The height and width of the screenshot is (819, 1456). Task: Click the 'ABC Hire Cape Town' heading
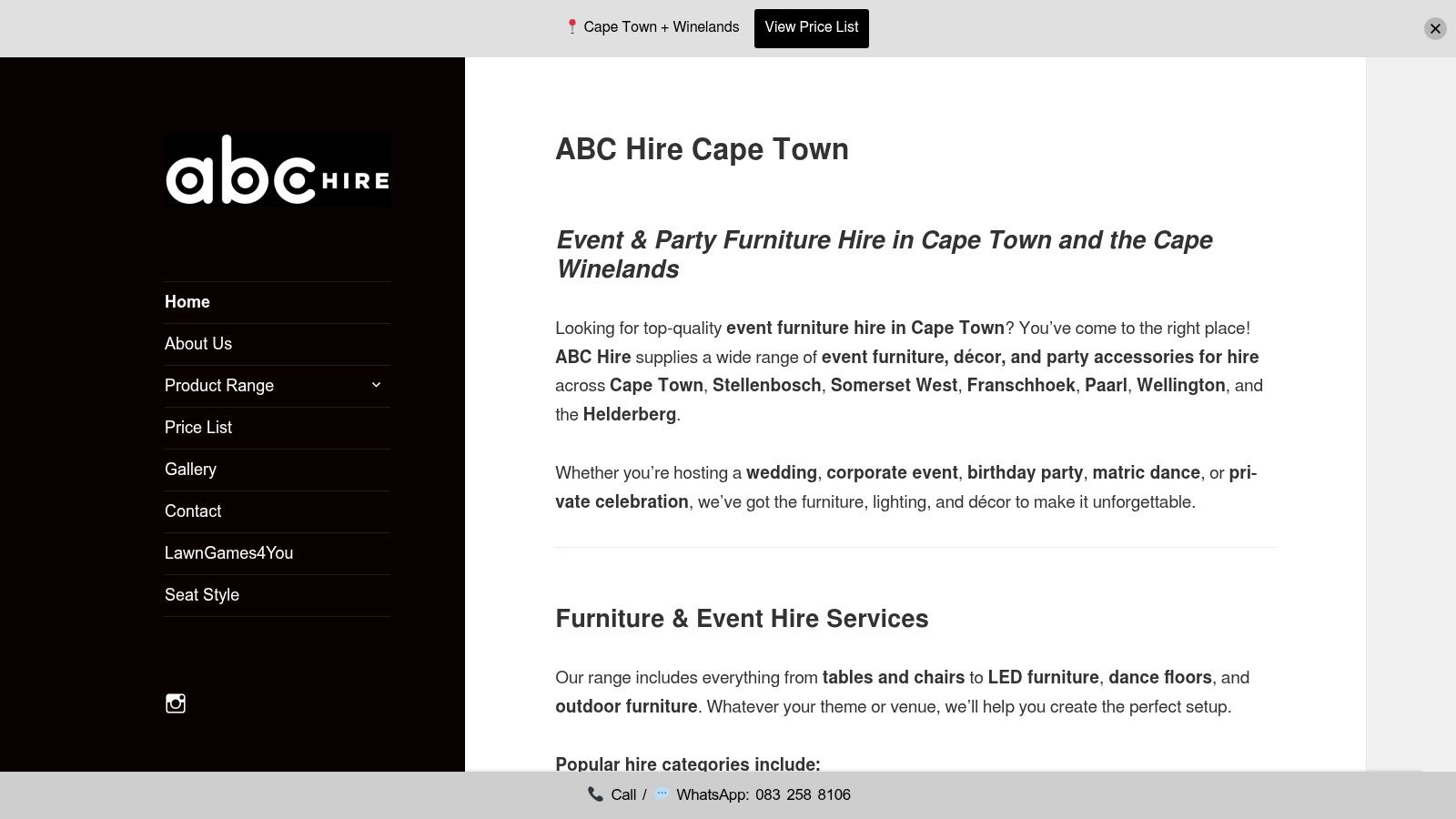pyautogui.click(x=703, y=149)
